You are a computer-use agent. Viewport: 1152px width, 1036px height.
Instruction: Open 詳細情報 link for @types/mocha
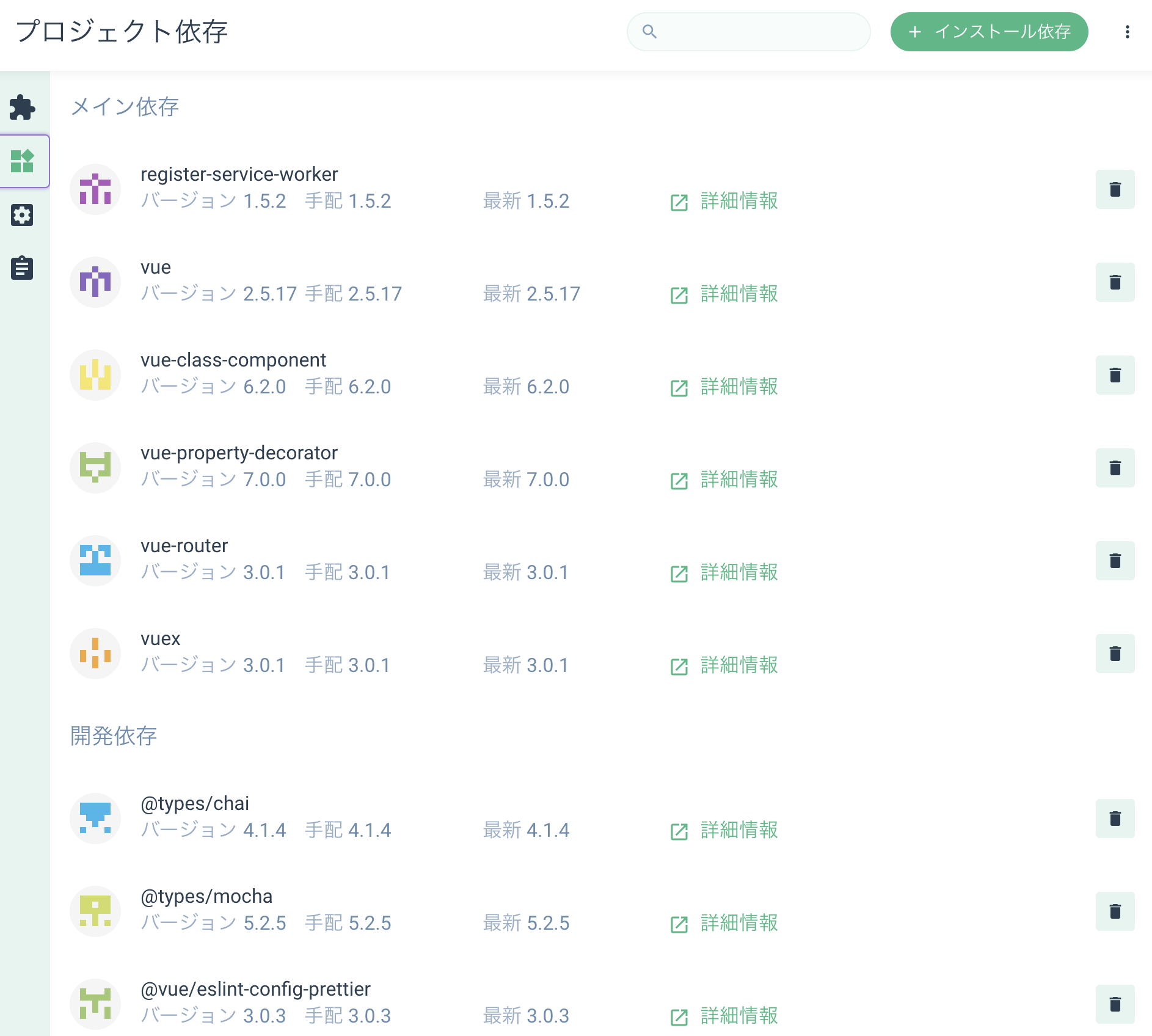[724, 923]
